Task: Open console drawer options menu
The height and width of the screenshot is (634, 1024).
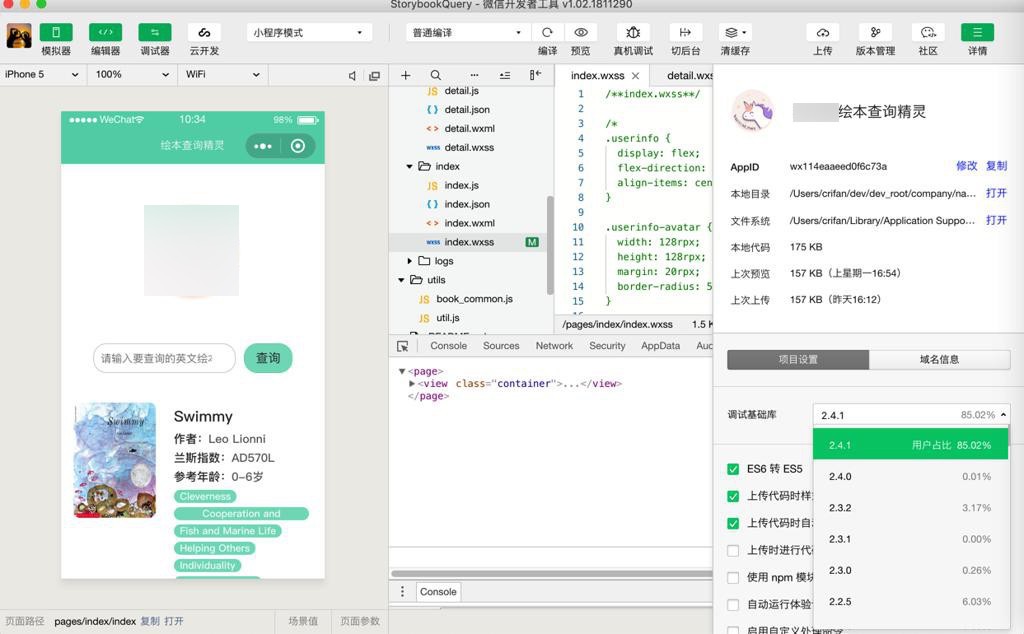Action: [402, 592]
